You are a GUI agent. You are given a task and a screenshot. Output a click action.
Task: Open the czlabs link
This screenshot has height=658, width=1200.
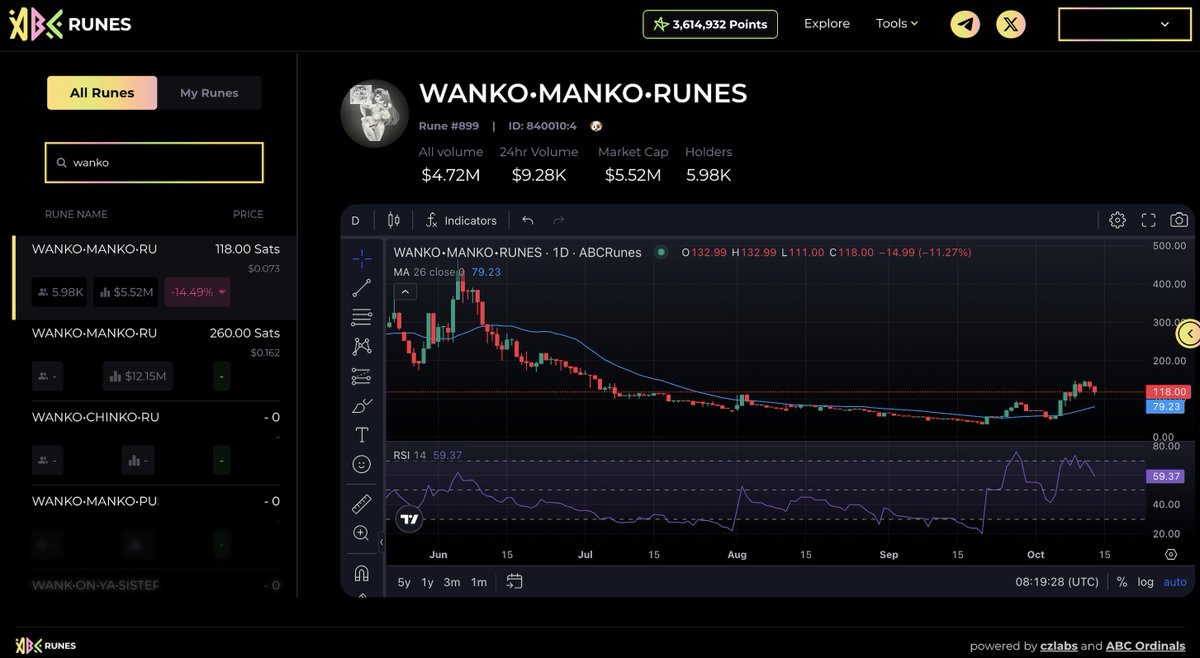click(1058, 646)
